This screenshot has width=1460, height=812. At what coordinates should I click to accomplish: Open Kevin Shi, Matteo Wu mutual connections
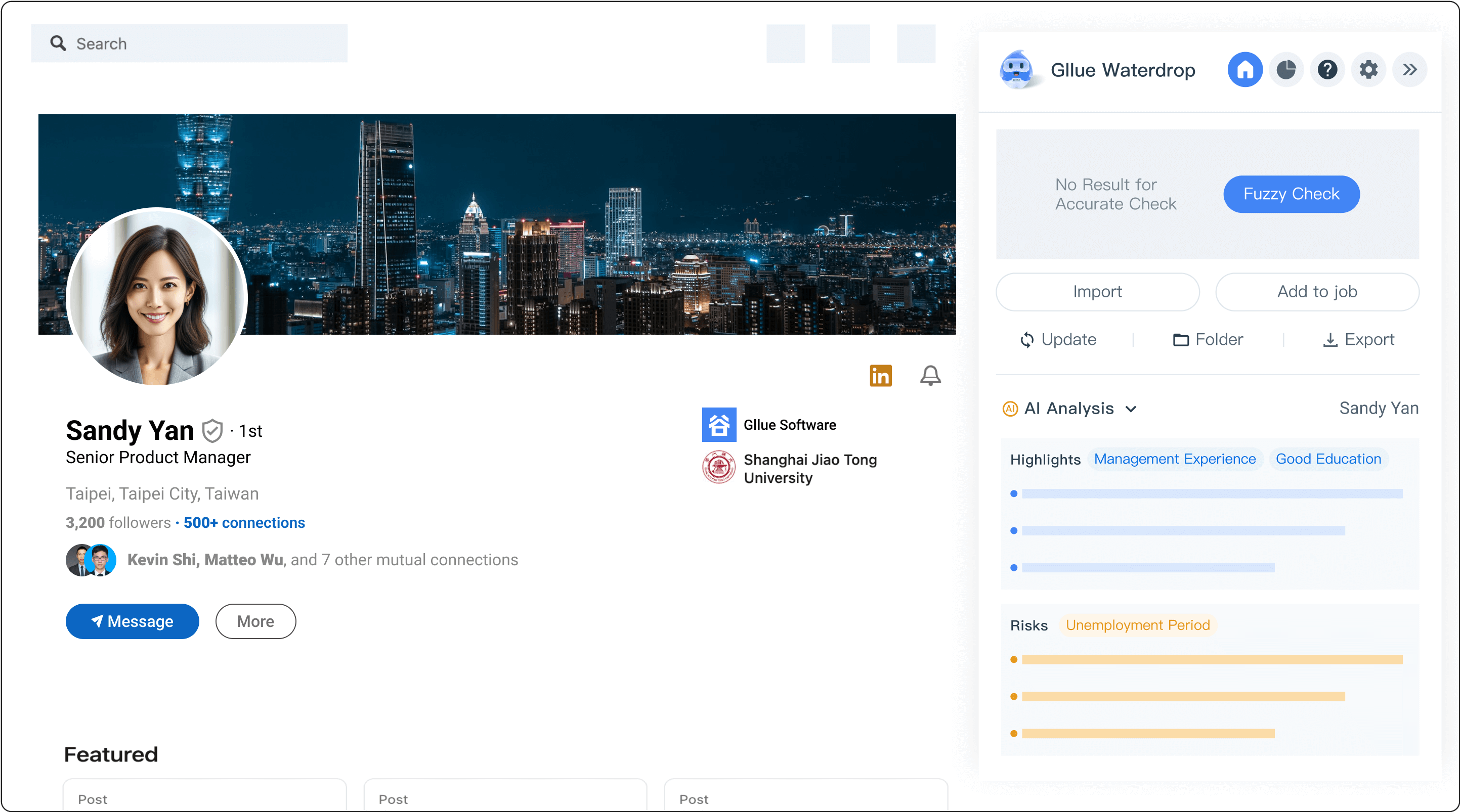[x=322, y=560]
